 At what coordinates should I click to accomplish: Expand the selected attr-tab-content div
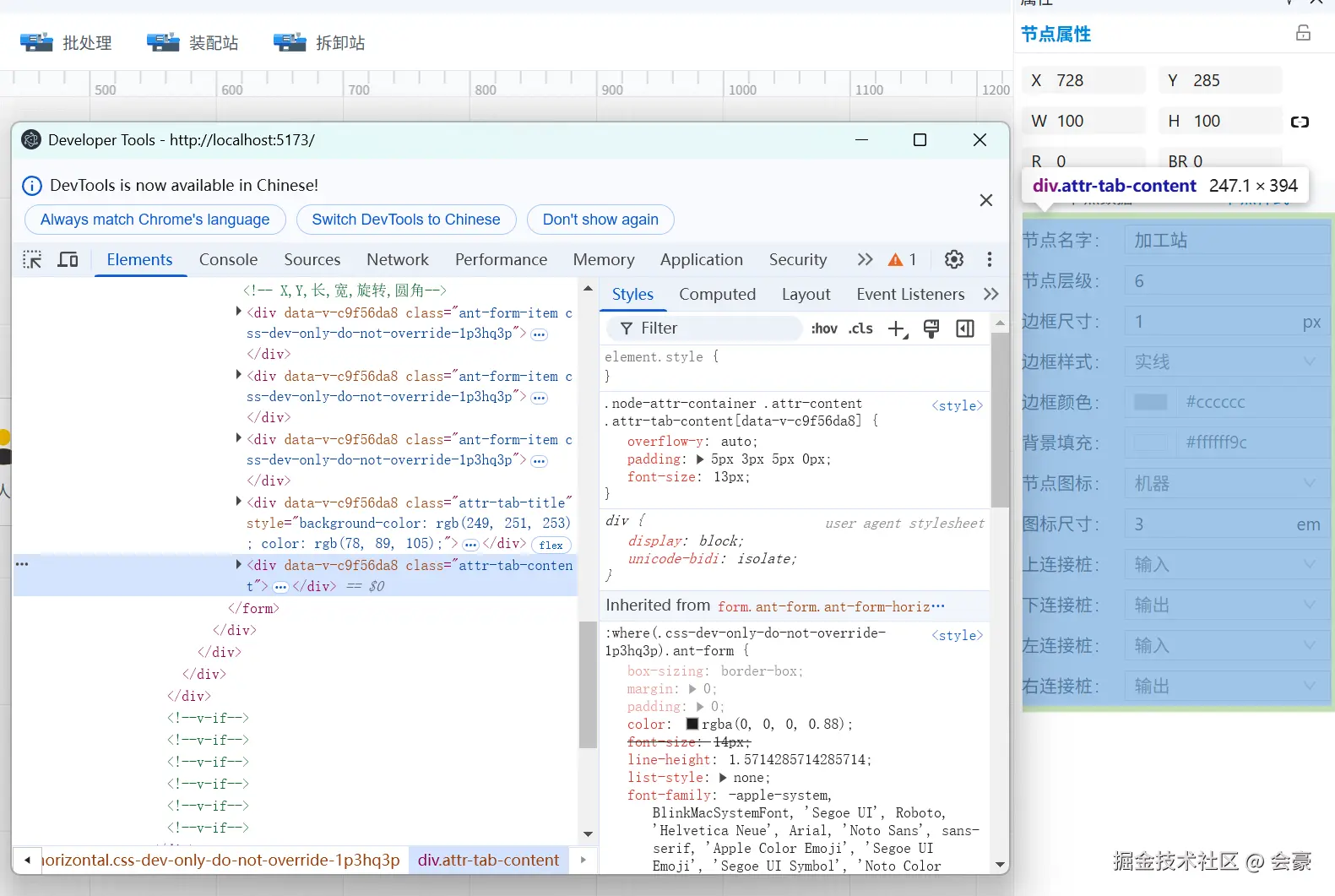point(239,564)
